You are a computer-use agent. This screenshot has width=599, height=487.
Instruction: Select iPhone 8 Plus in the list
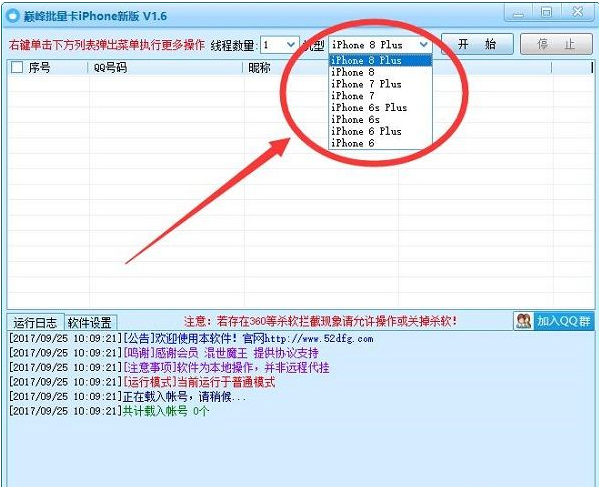tap(380, 60)
